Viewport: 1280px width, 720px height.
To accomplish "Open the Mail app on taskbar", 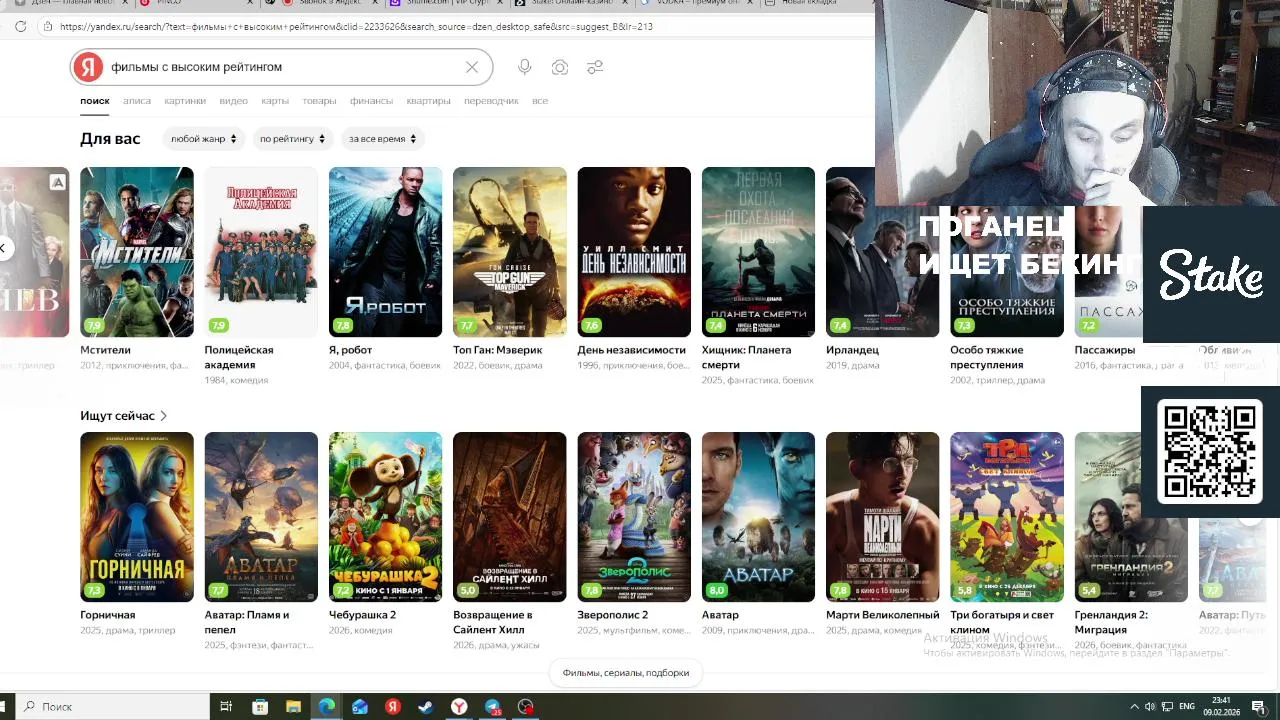I will tap(360, 707).
